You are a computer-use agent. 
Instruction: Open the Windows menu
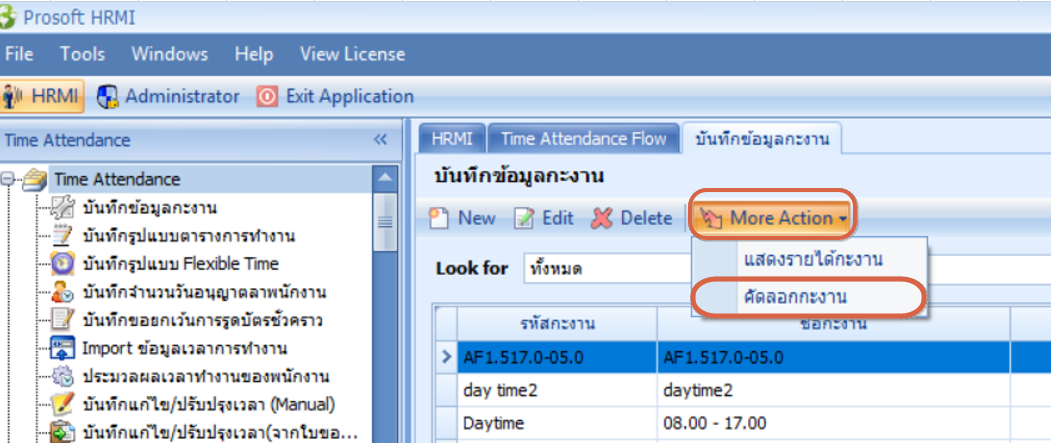click(x=170, y=54)
